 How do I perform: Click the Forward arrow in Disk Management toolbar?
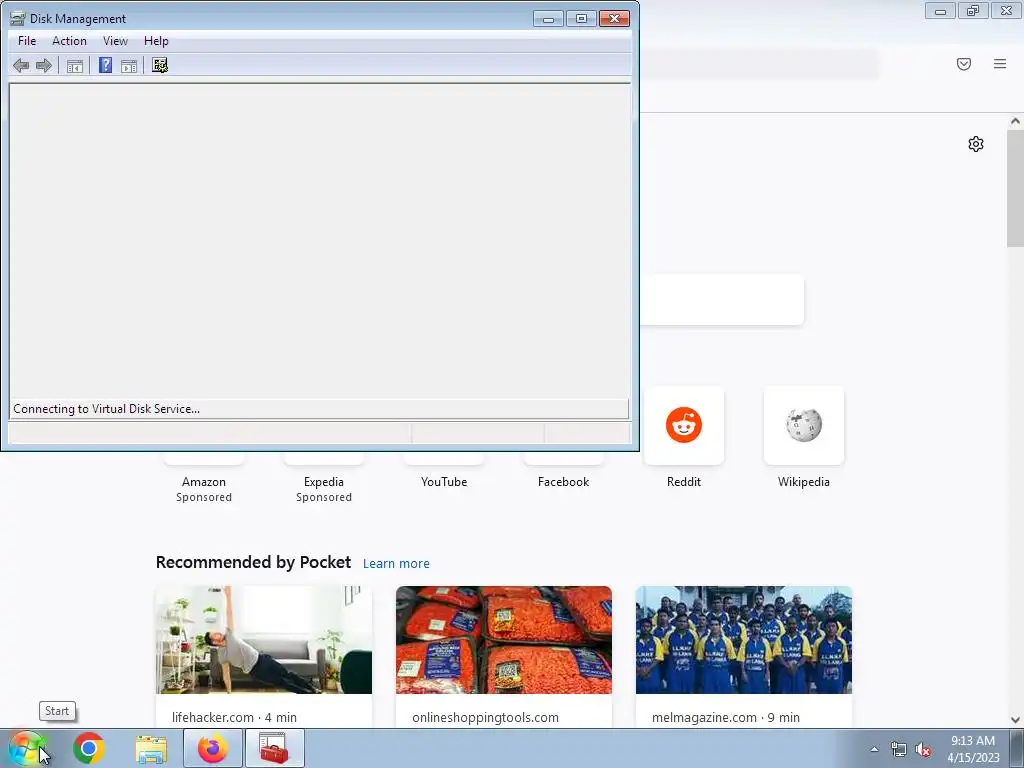point(44,65)
